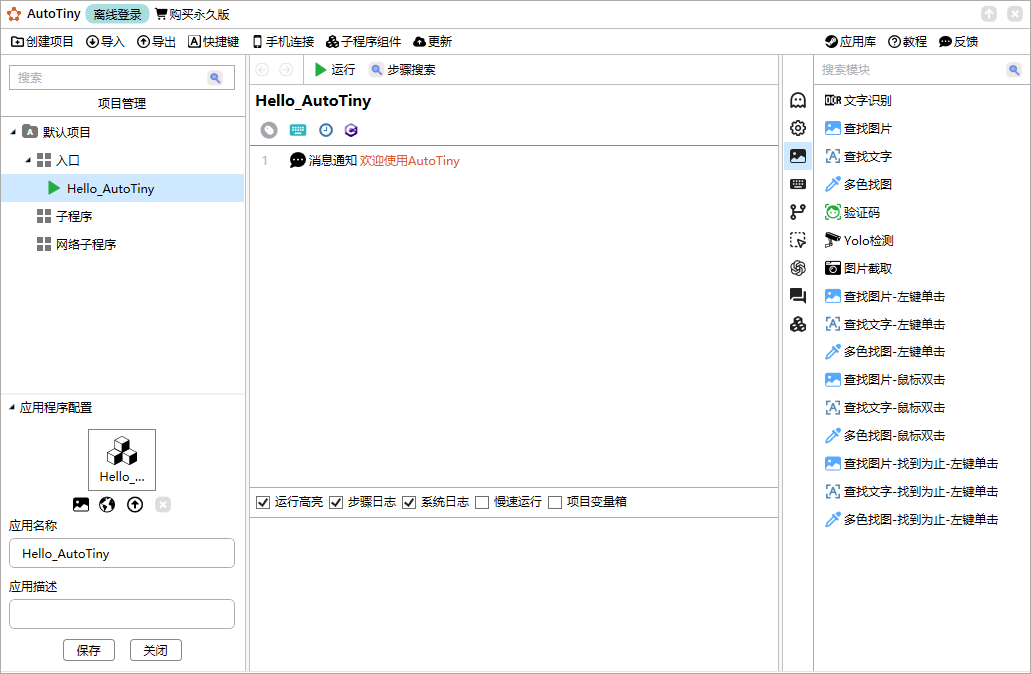Click the 应用描述 input field
The image size is (1031, 674).
pyautogui.click(x=122, y=614)
